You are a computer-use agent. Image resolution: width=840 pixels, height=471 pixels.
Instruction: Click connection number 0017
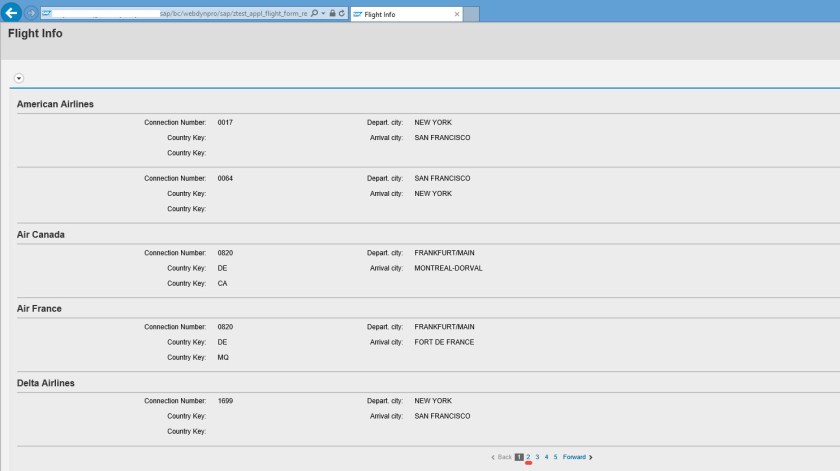225,123
